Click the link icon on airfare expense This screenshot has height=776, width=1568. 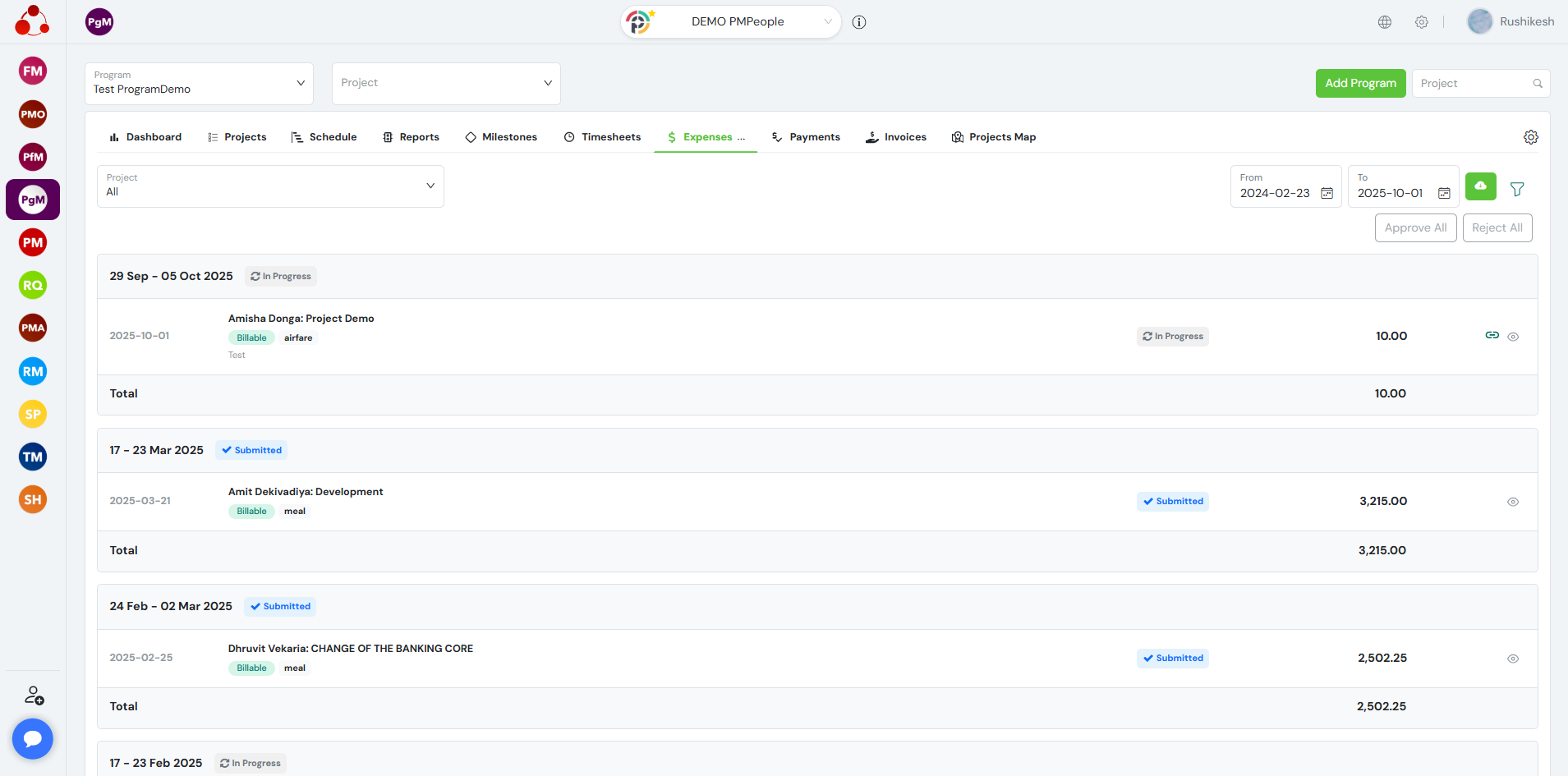1492,335
